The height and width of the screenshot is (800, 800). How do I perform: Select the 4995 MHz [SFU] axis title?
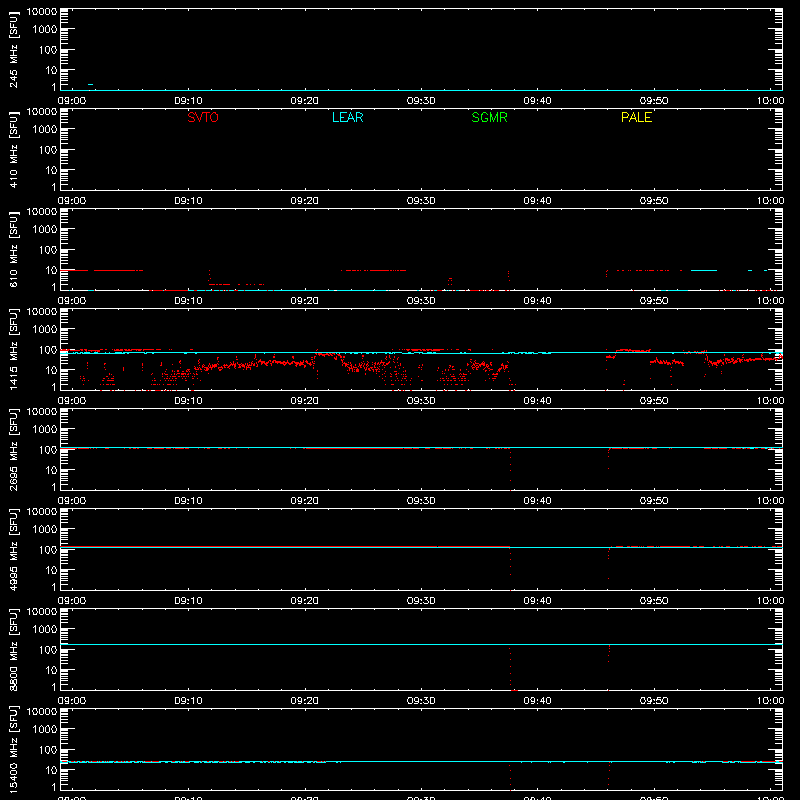[14, 549]
